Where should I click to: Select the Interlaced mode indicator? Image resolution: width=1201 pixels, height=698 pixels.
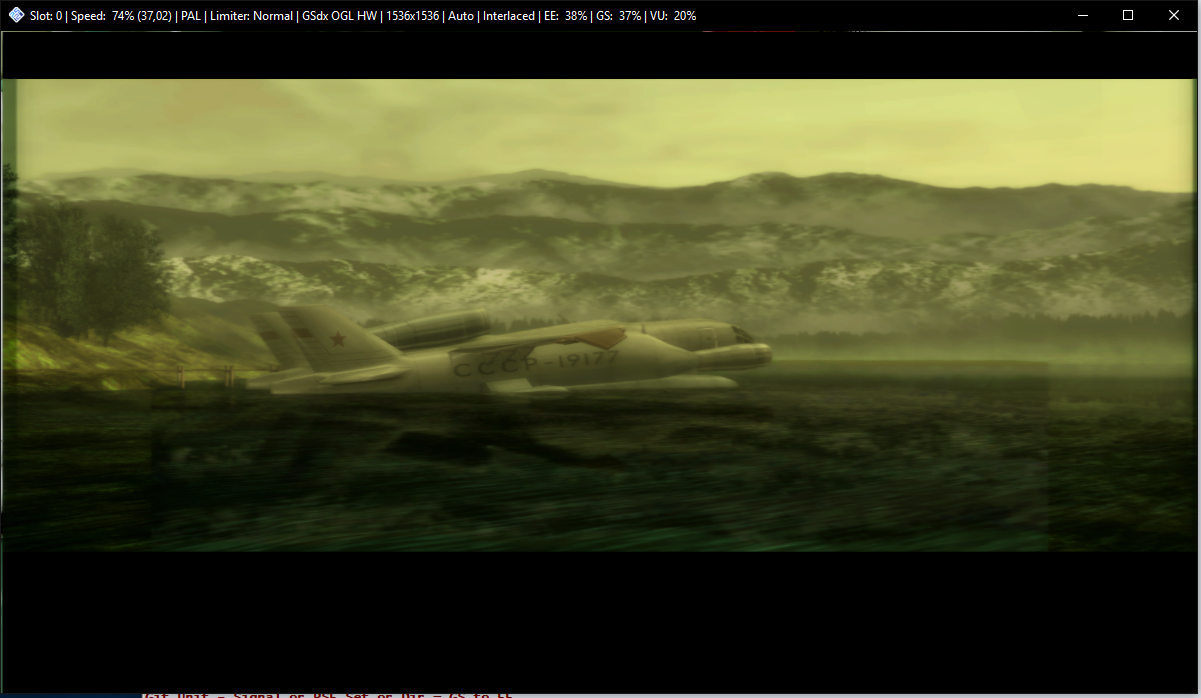pyautogui.click(x=508, y=15)
